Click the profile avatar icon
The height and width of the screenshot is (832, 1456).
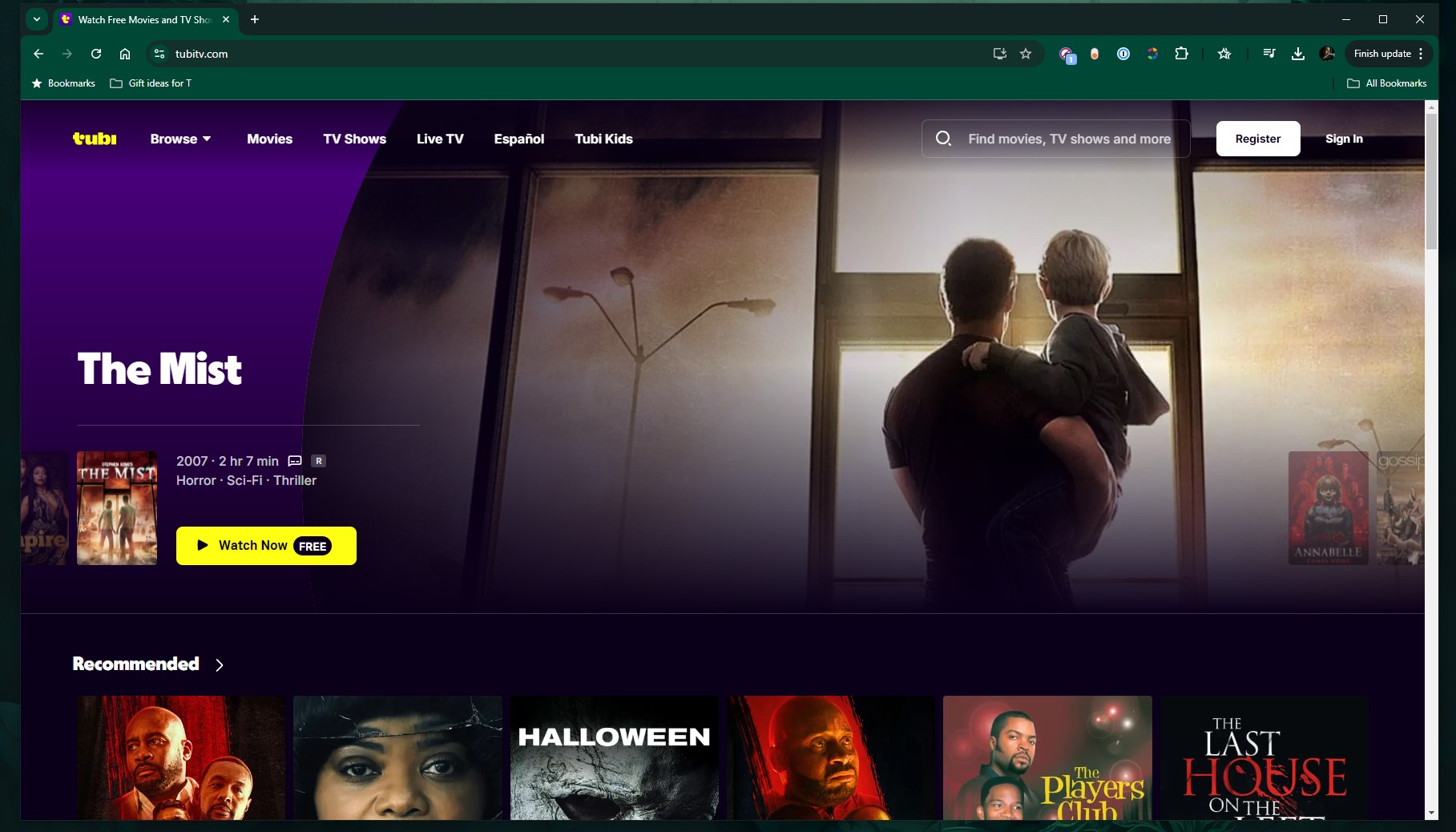1327,54
